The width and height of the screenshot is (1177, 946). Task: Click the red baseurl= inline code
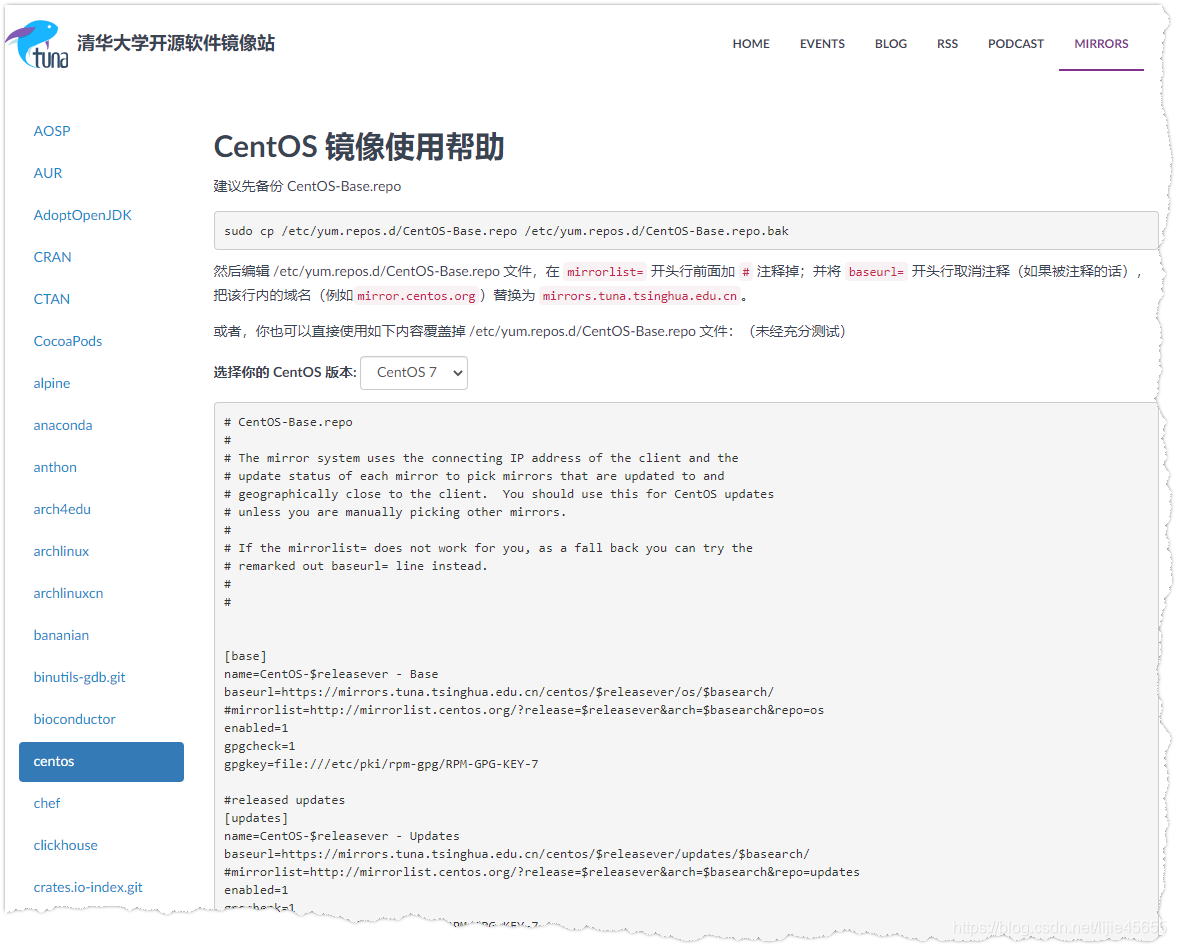point(876,272)
